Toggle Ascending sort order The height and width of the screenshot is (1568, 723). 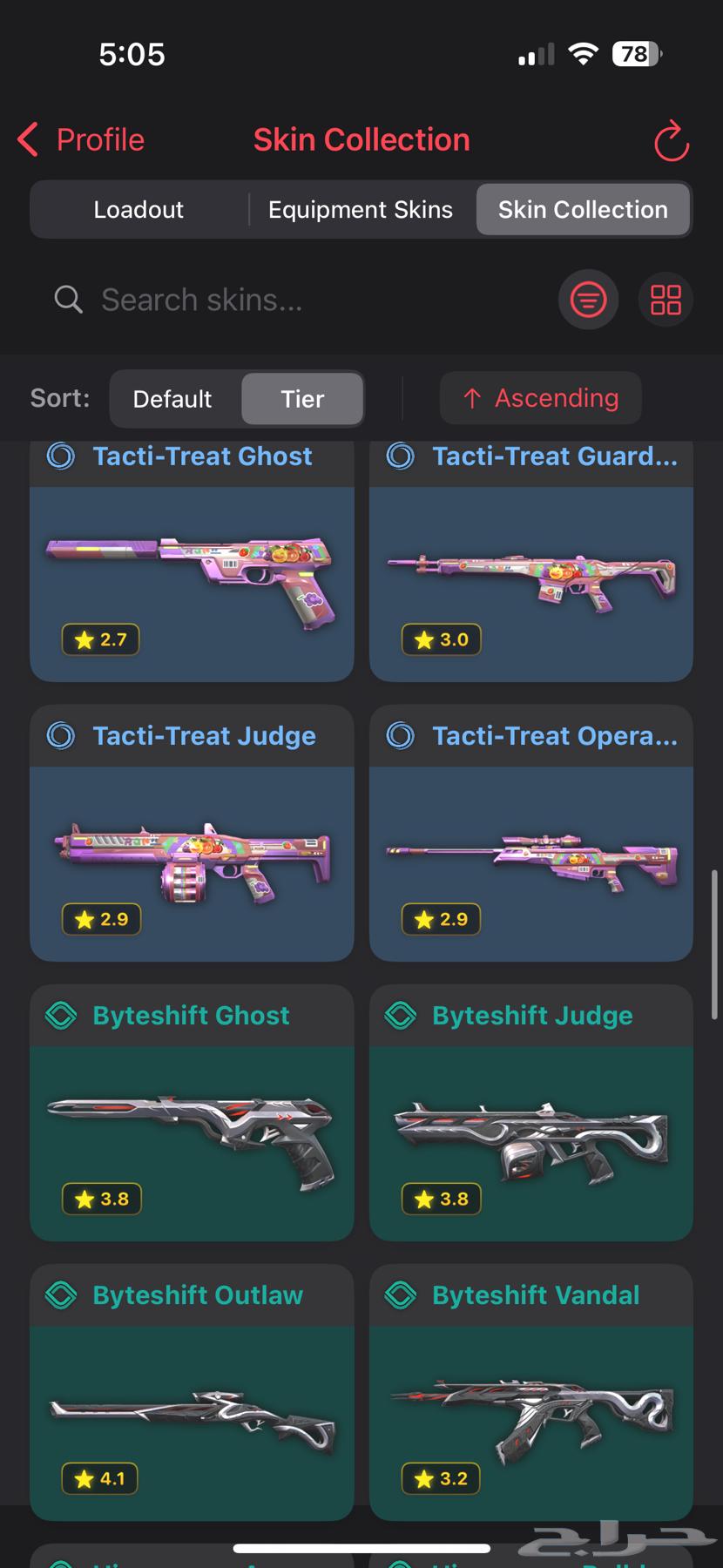coord(541,398)
